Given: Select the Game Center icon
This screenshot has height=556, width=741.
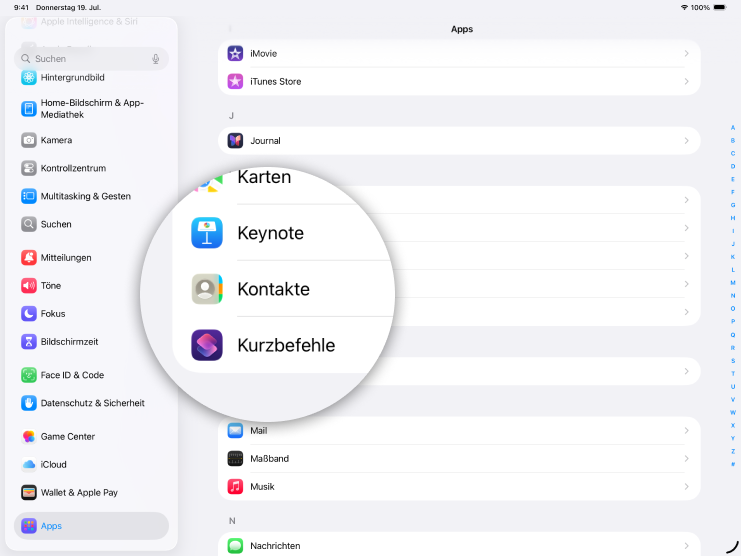Looking at the screenshot, I should click(29, 436).
